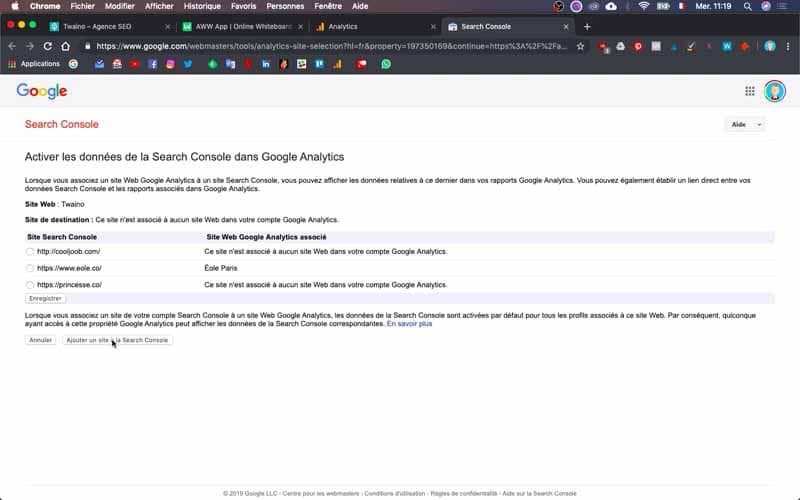Select the https://princesse.co/ radio button
This screenshot has width=800, height=500.
[30, 285]
